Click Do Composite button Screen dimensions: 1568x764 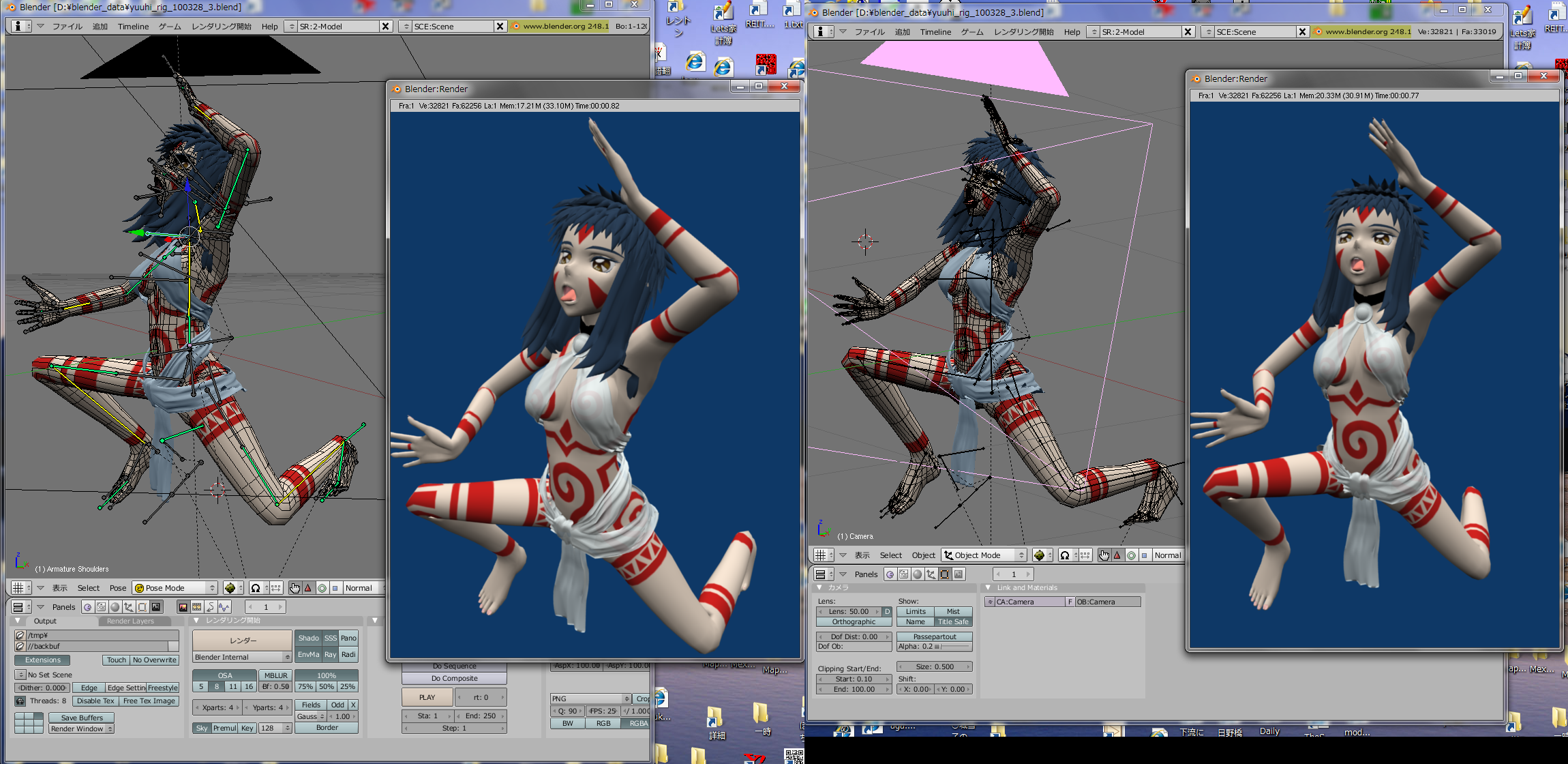[454, 679]
